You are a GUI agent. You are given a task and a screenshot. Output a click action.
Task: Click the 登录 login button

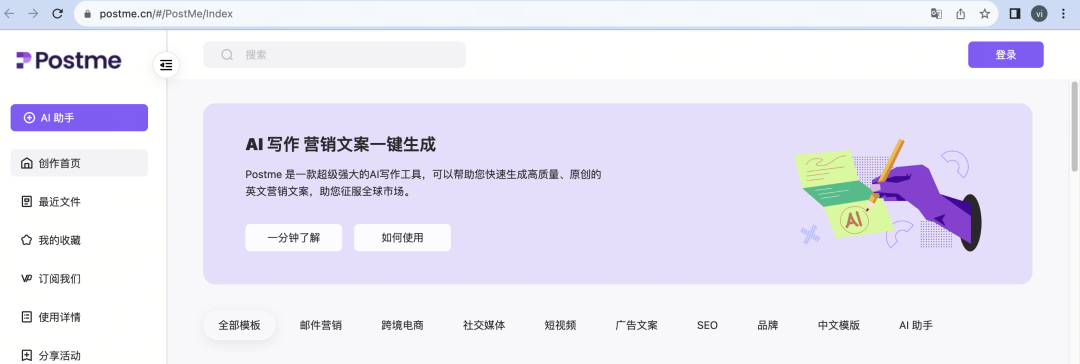(1006, 55)
